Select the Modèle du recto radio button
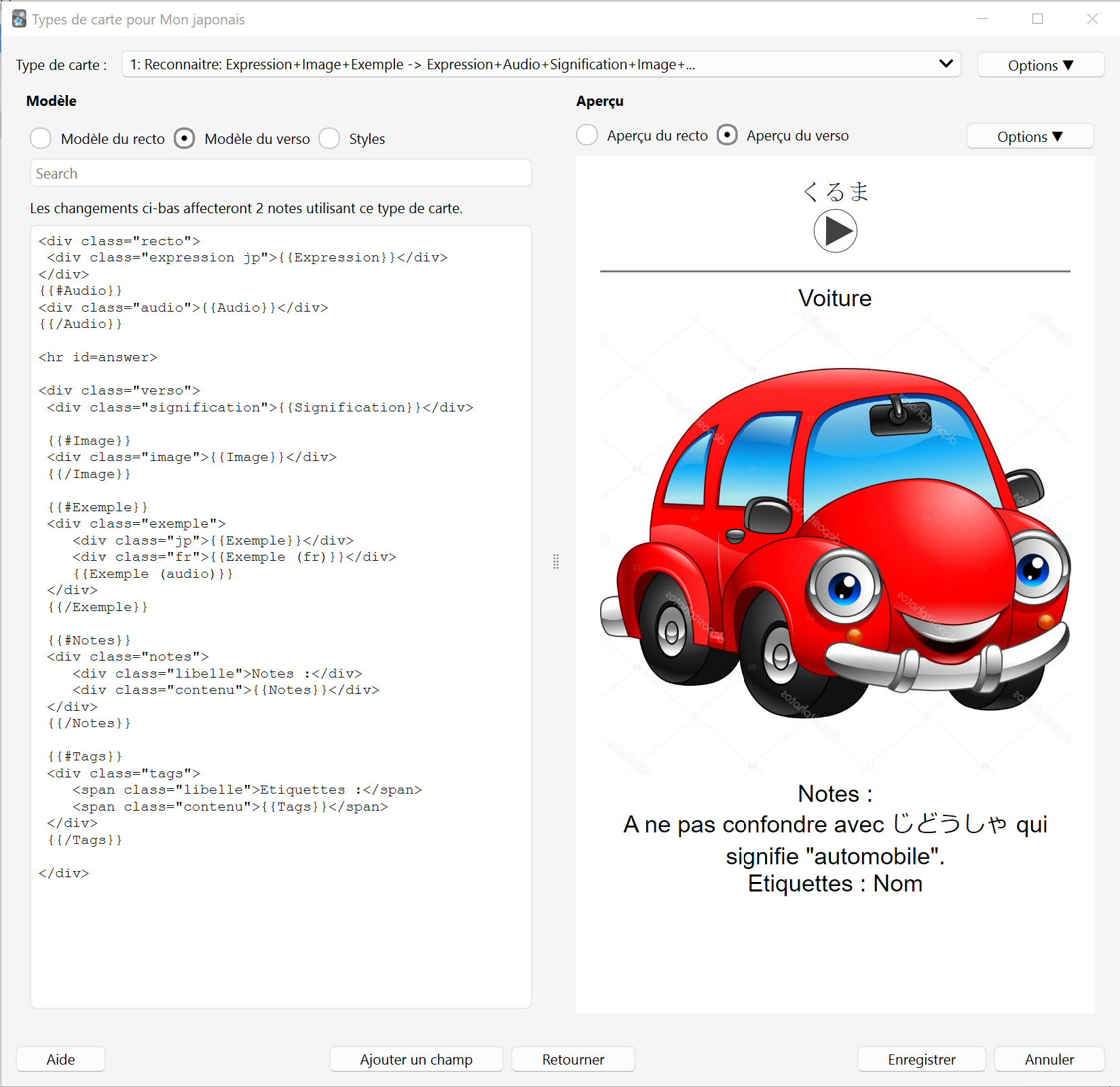Screen dimensions: 1120x1087 click(41, 139)
